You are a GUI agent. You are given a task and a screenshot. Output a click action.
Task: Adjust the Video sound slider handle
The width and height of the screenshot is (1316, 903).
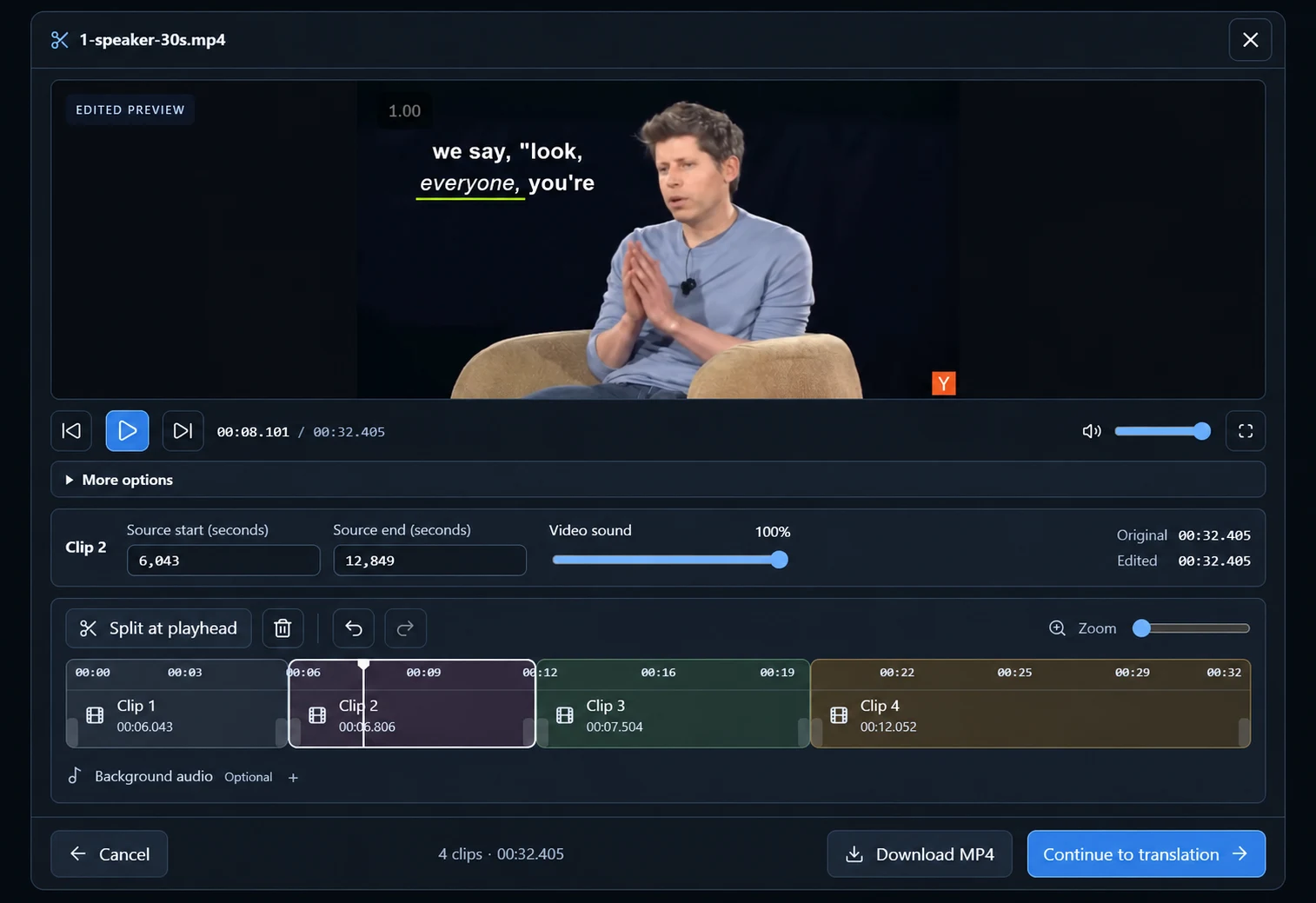point(780,560)
